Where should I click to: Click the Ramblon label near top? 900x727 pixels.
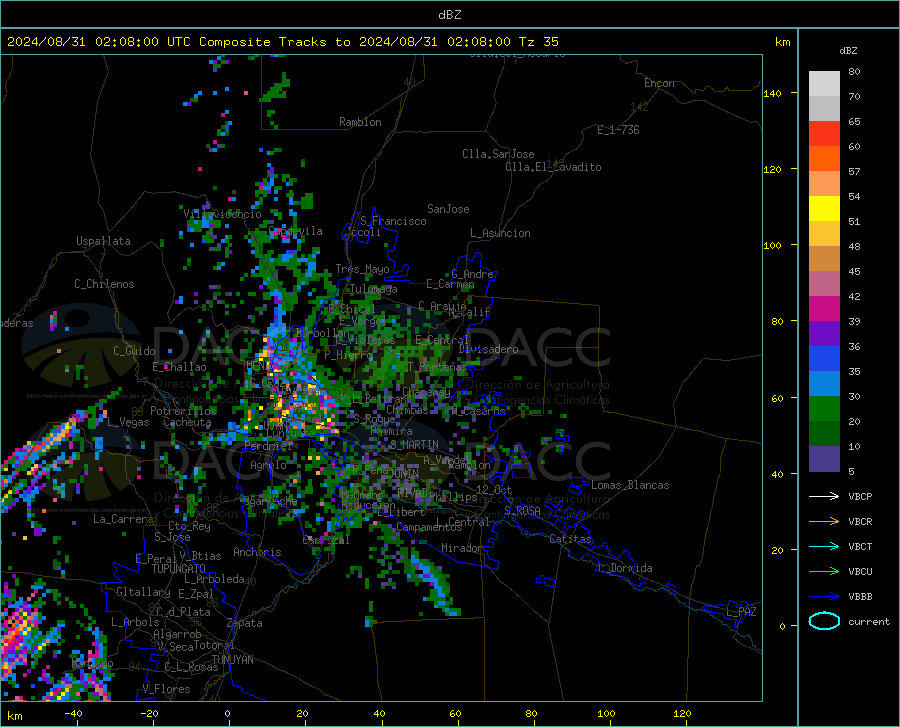[x=360, y=122]
